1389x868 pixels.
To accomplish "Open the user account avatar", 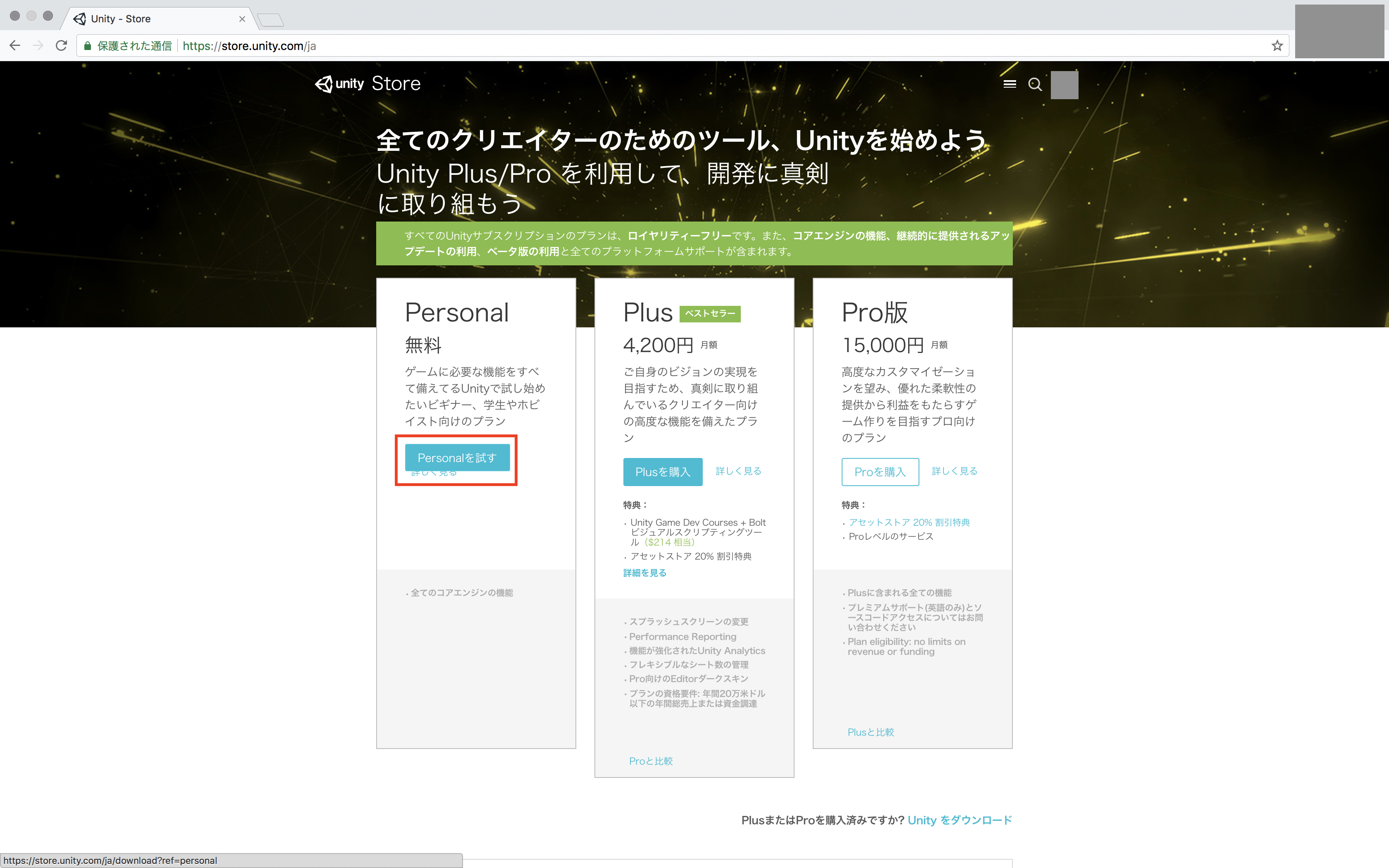I will tap(1064, 85).
